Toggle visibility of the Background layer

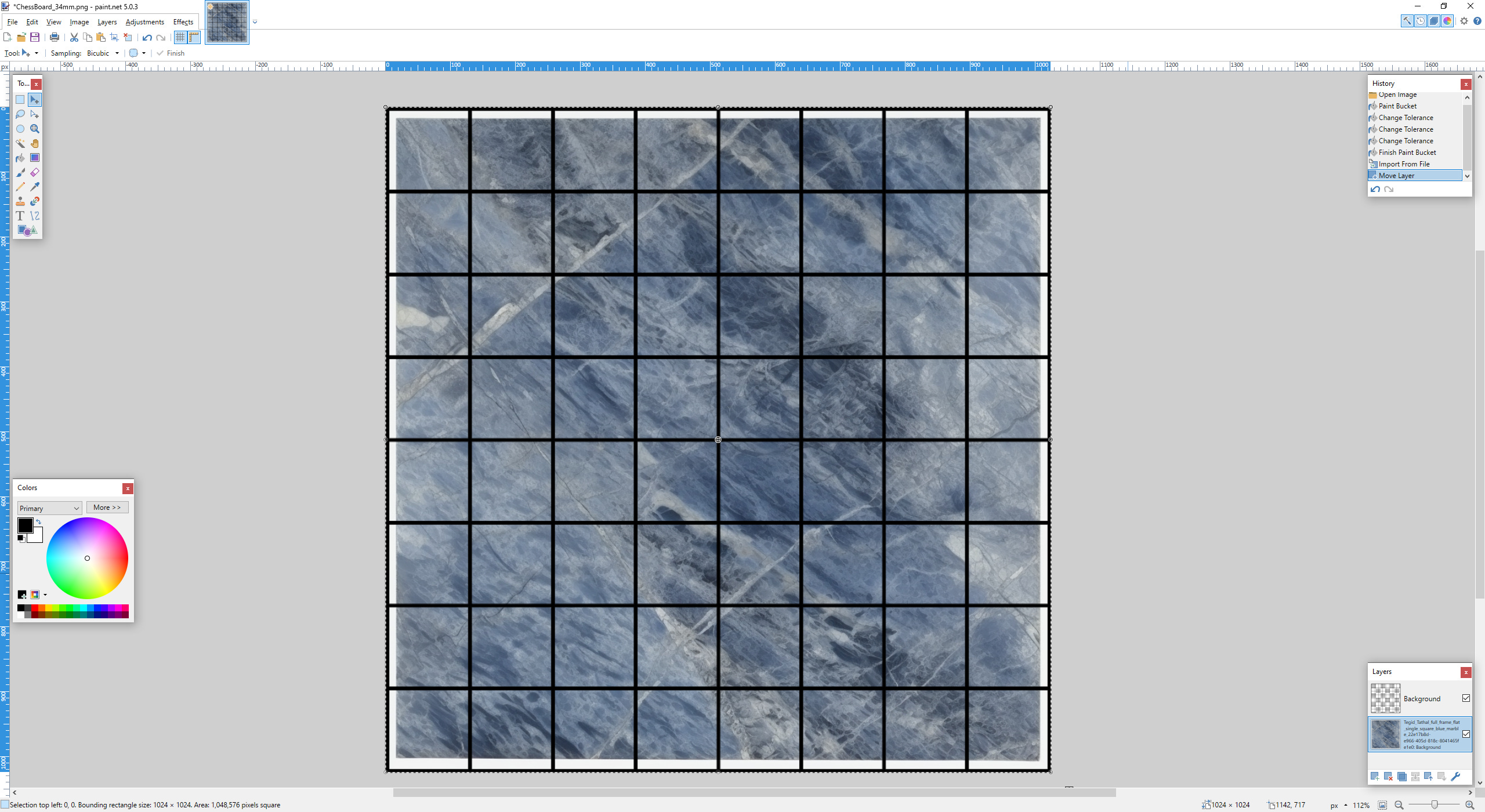(1466, 698)
